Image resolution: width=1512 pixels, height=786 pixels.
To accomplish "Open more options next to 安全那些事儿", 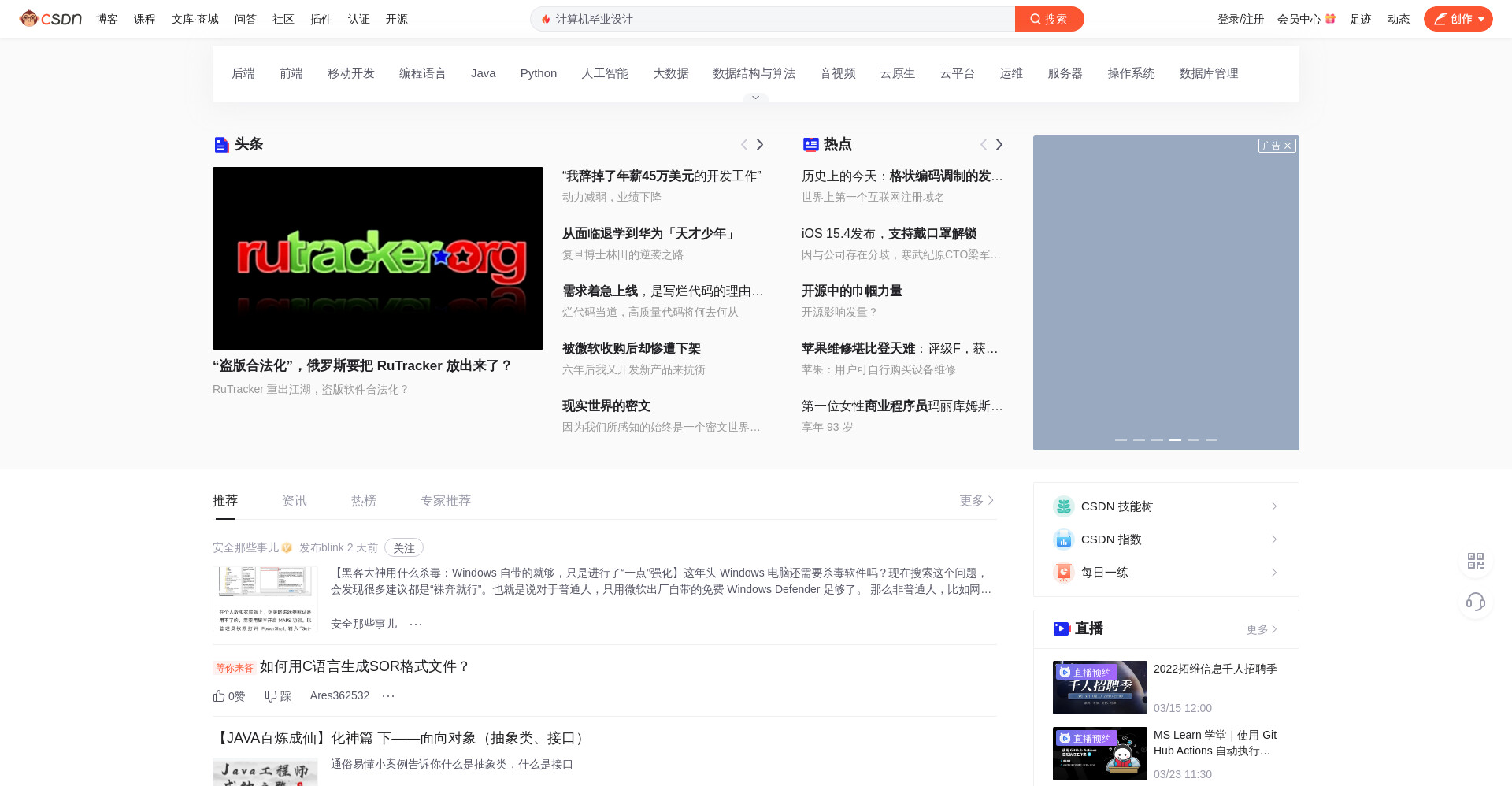I will [x=416, y=624].
